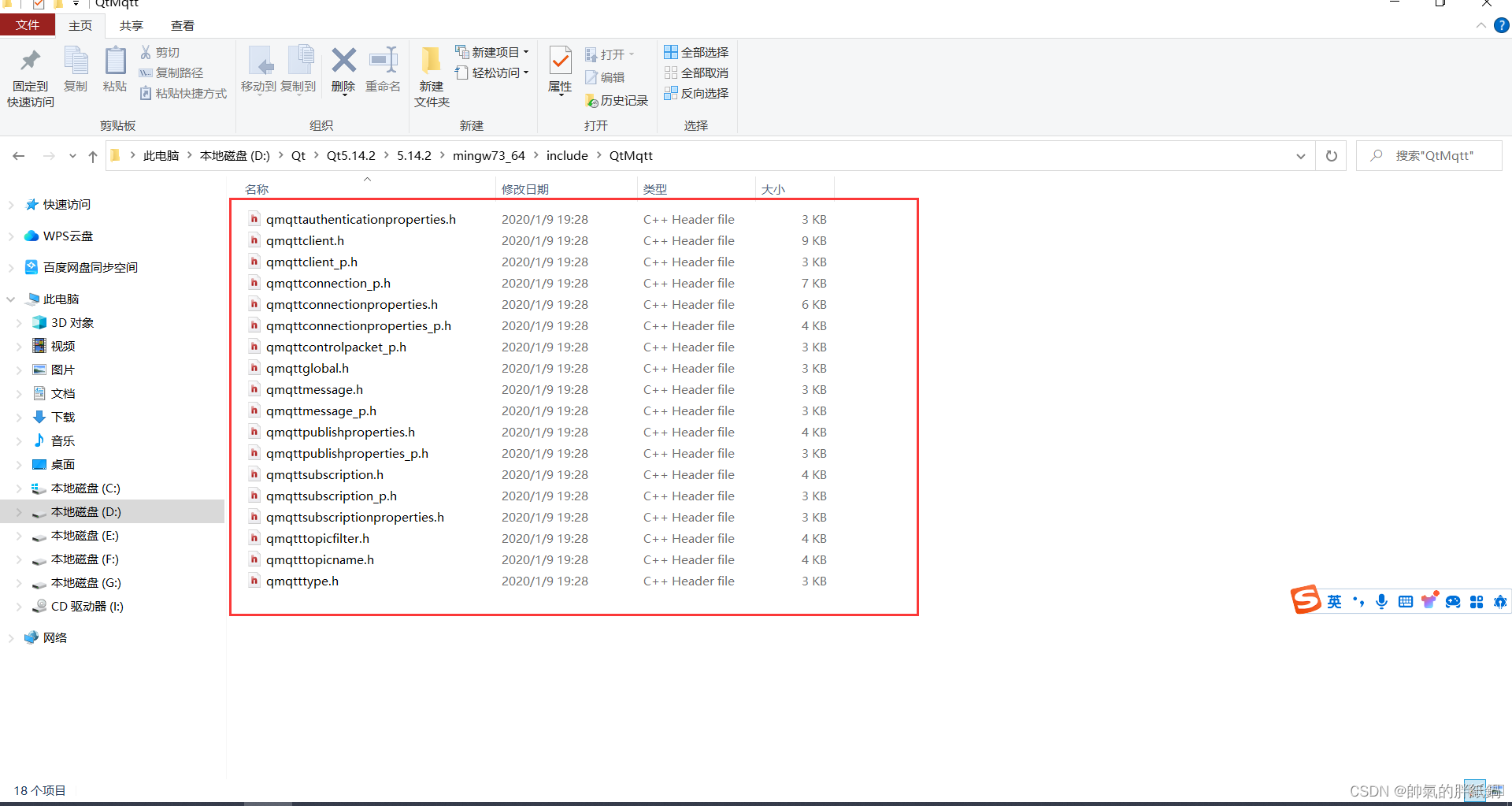Viewport: 1512px width, 806px height.
Task: Click the Properties (属性) checkmark icon
Action: (560, 61)
